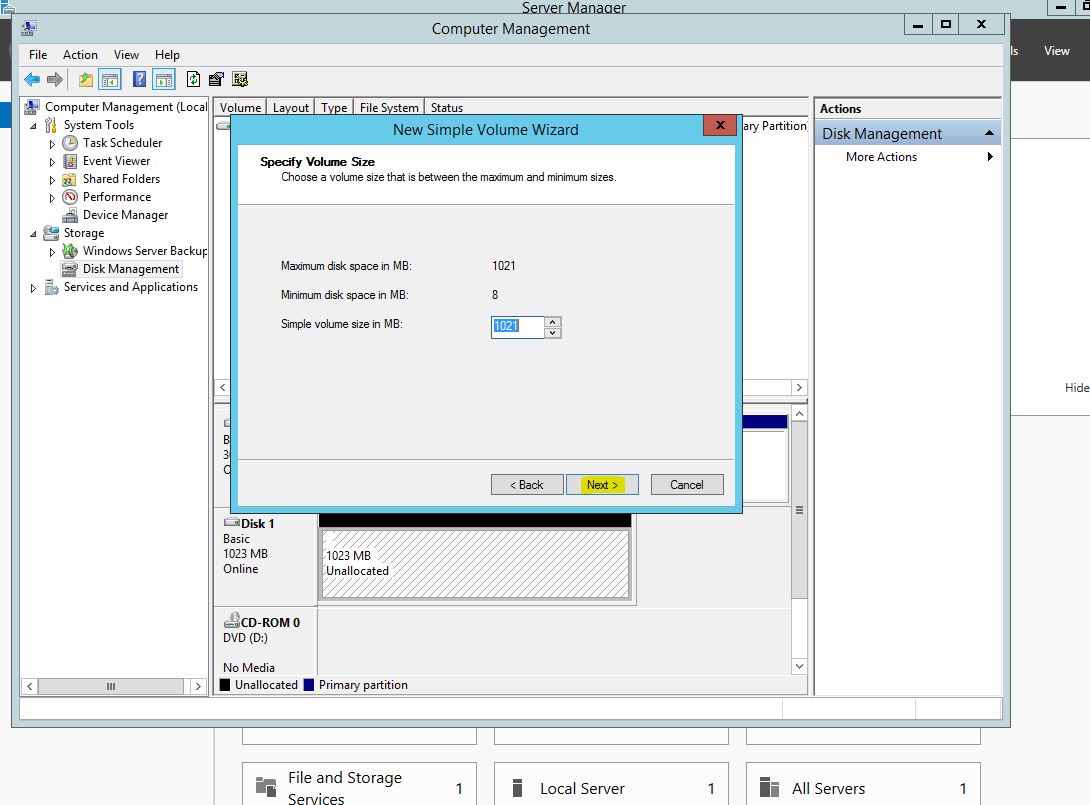Screen dimensions: 1090x805
Task: Increase volume size with up spinner
Action: pyautogui.click(x=554, y=321)
